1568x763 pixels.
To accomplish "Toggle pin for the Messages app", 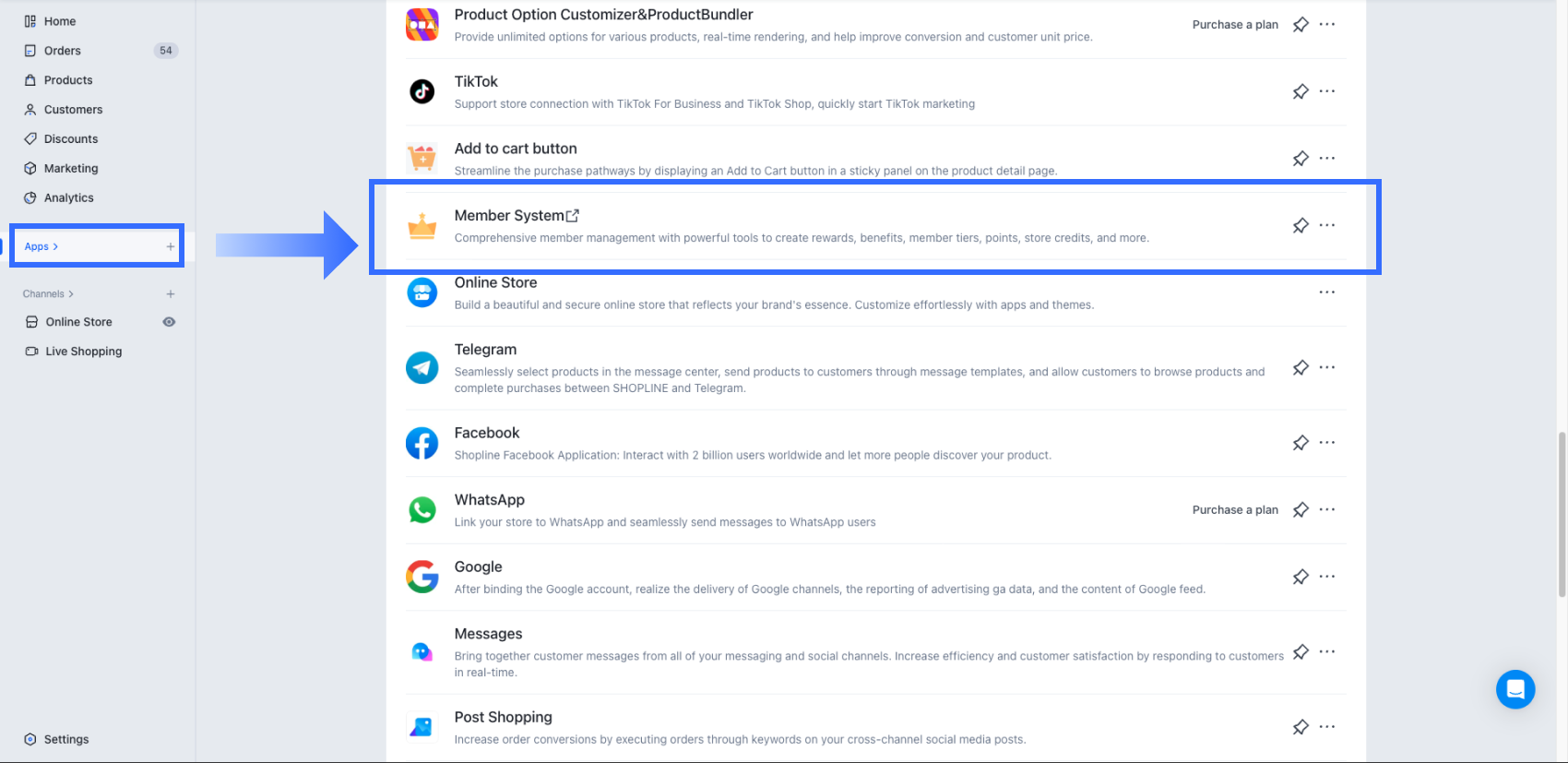I will tap(1301, 652).
